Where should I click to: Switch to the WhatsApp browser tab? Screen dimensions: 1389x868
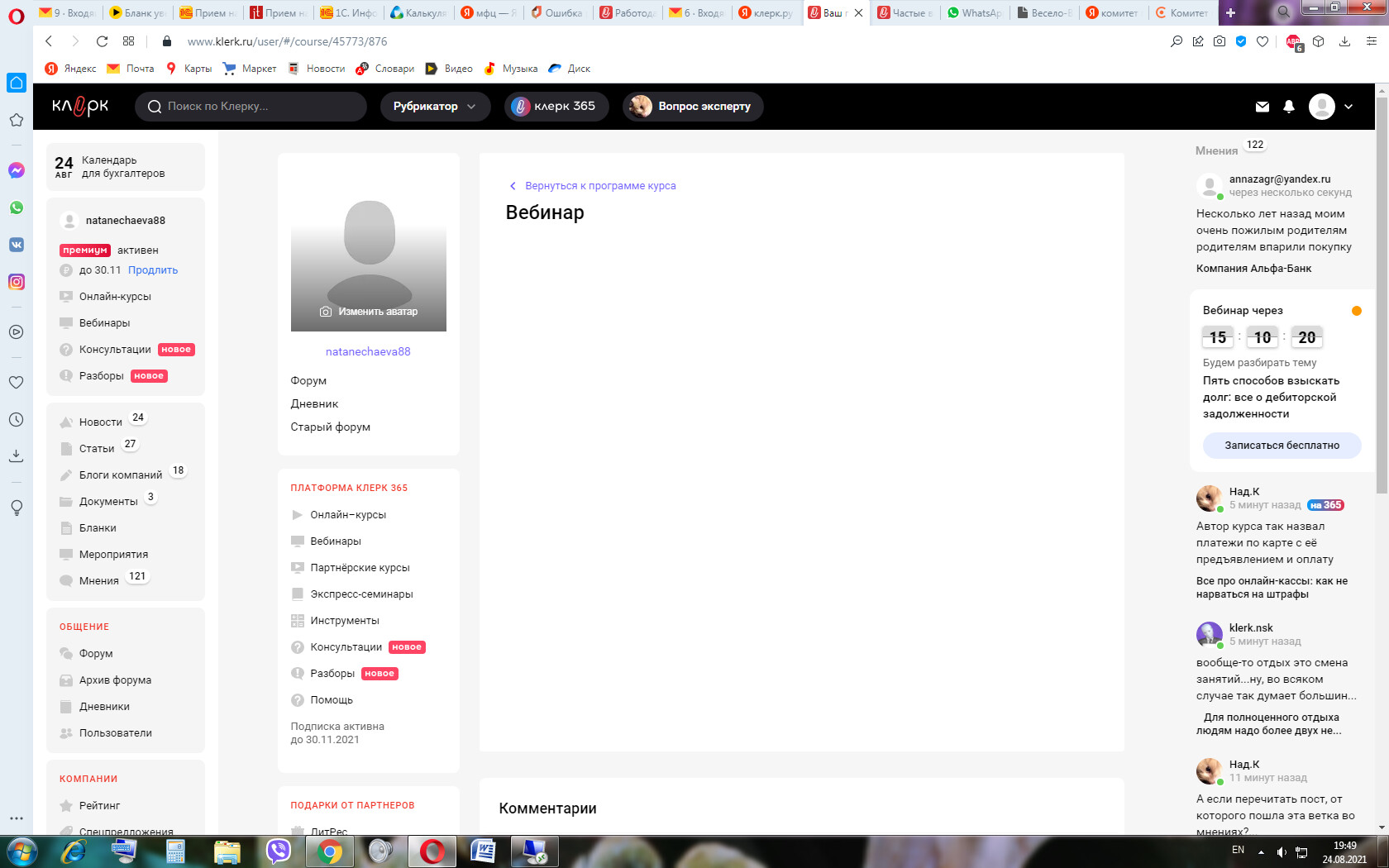[975, 12]
